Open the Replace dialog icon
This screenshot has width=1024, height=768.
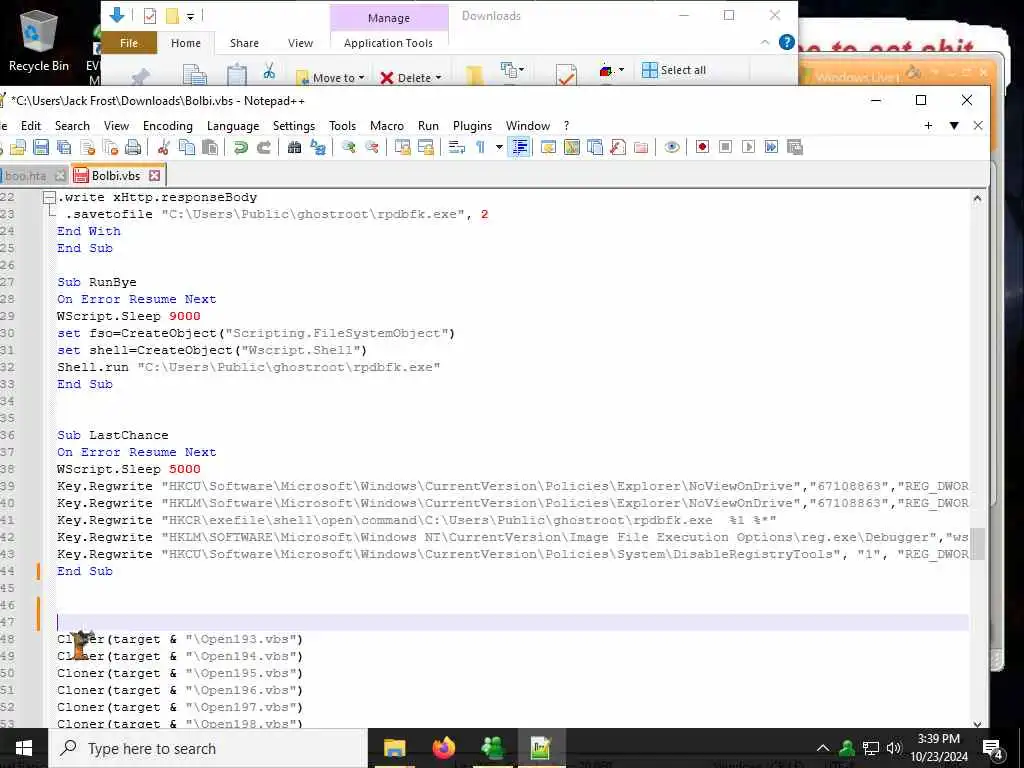(318, 147)
